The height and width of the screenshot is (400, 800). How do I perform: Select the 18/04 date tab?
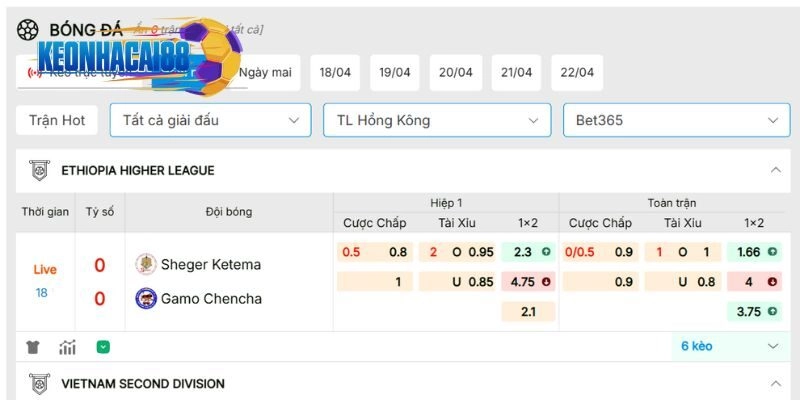[x=335, y=72]
